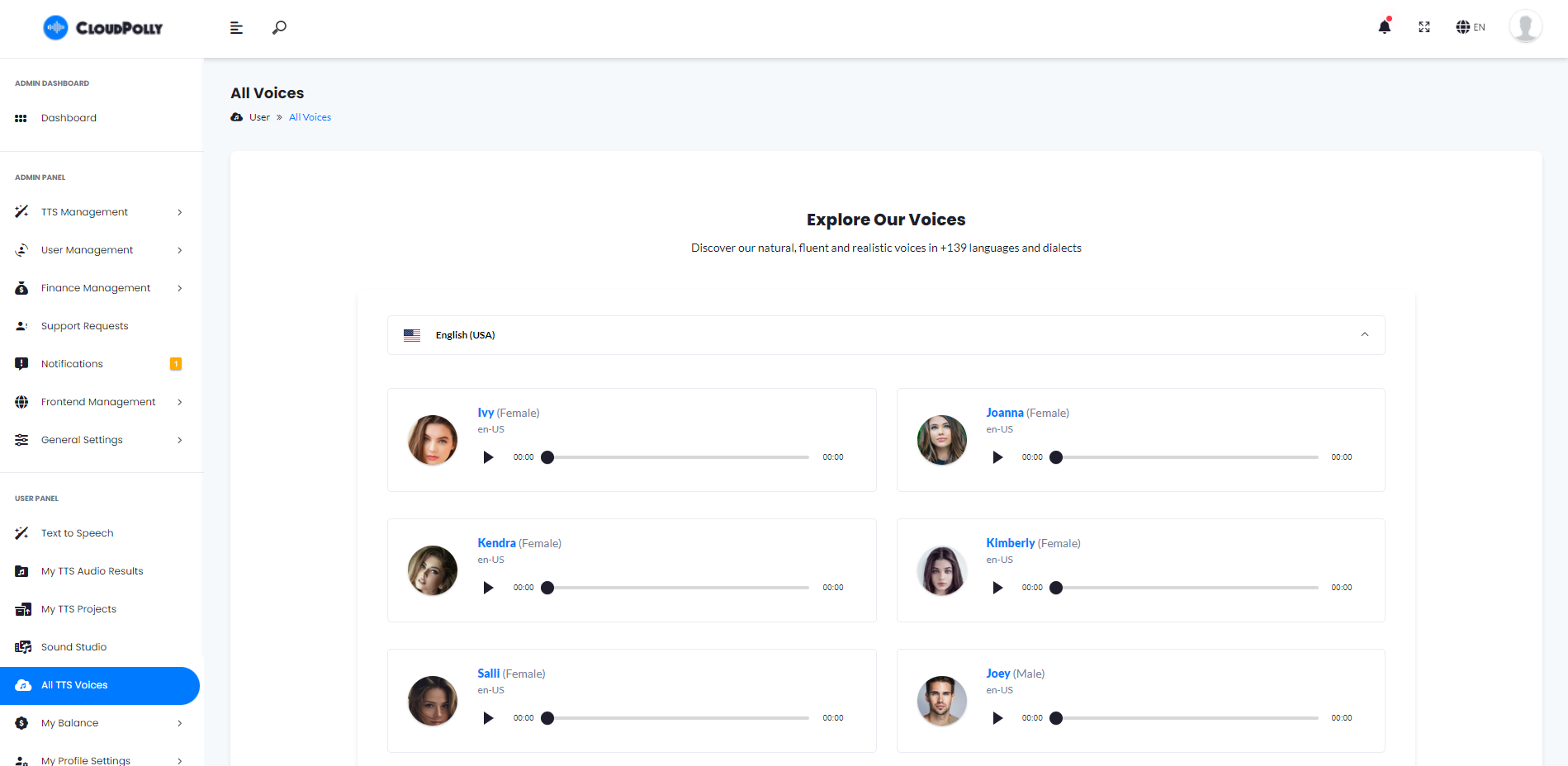Click the Joanna voice name link
The height and width of the screenshot is (766, 1568).
click(1004, 413)
